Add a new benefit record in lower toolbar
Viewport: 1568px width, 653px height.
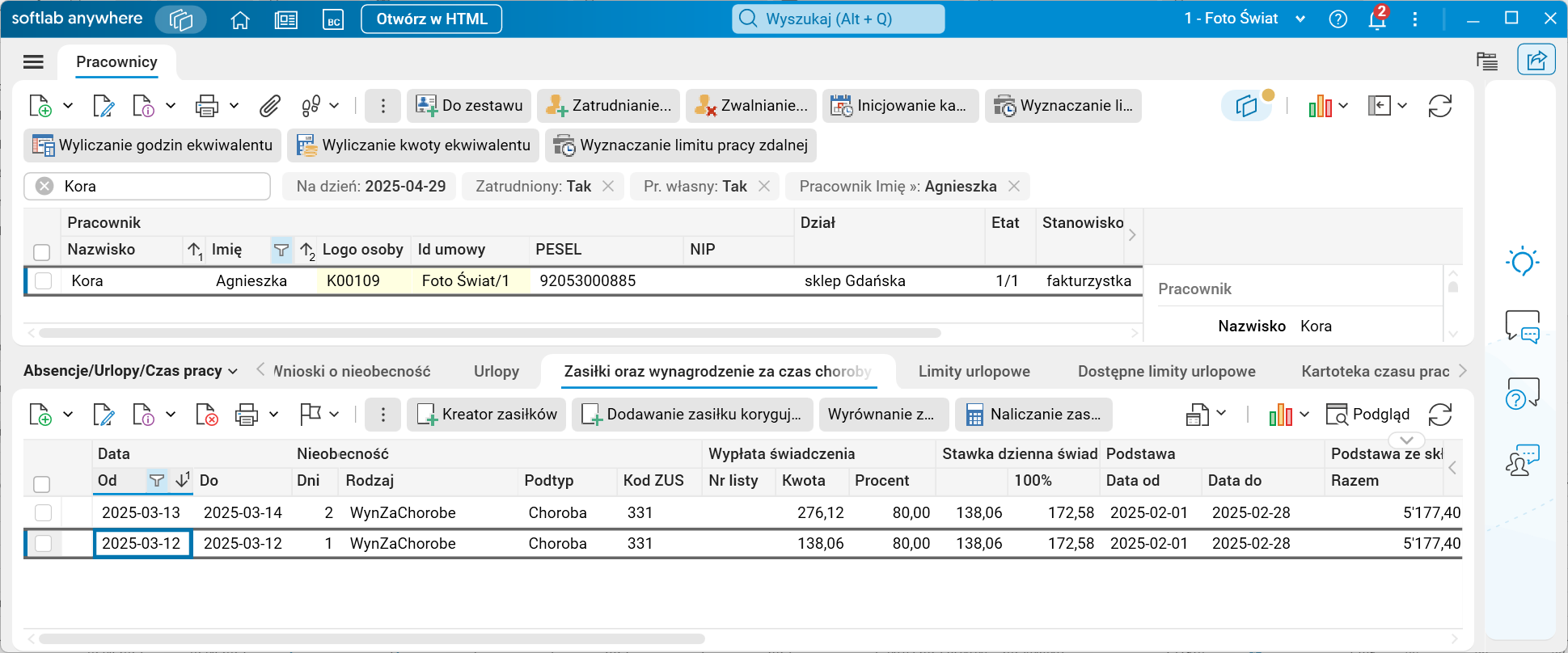[40, 415]
